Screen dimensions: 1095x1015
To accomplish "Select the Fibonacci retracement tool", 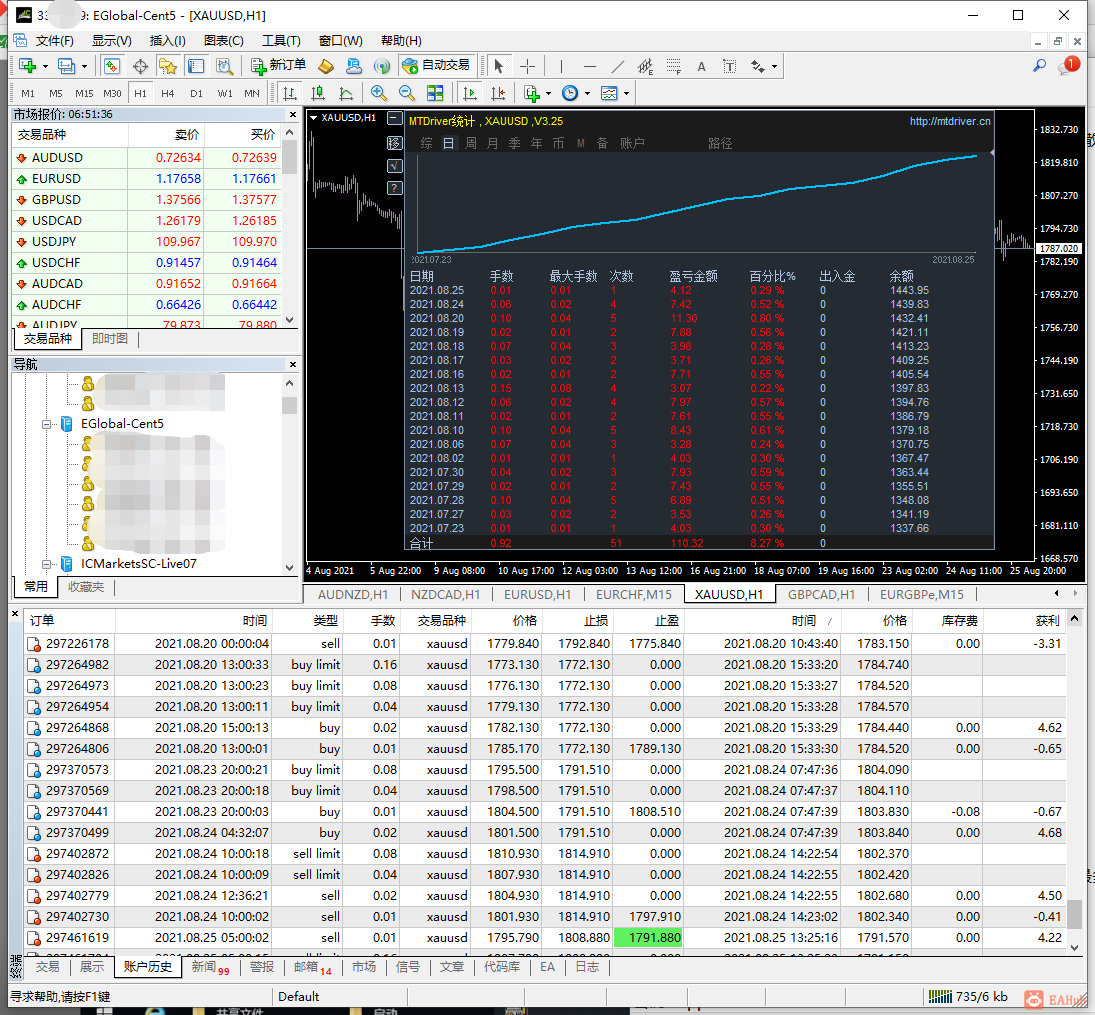I will [673, 66].
